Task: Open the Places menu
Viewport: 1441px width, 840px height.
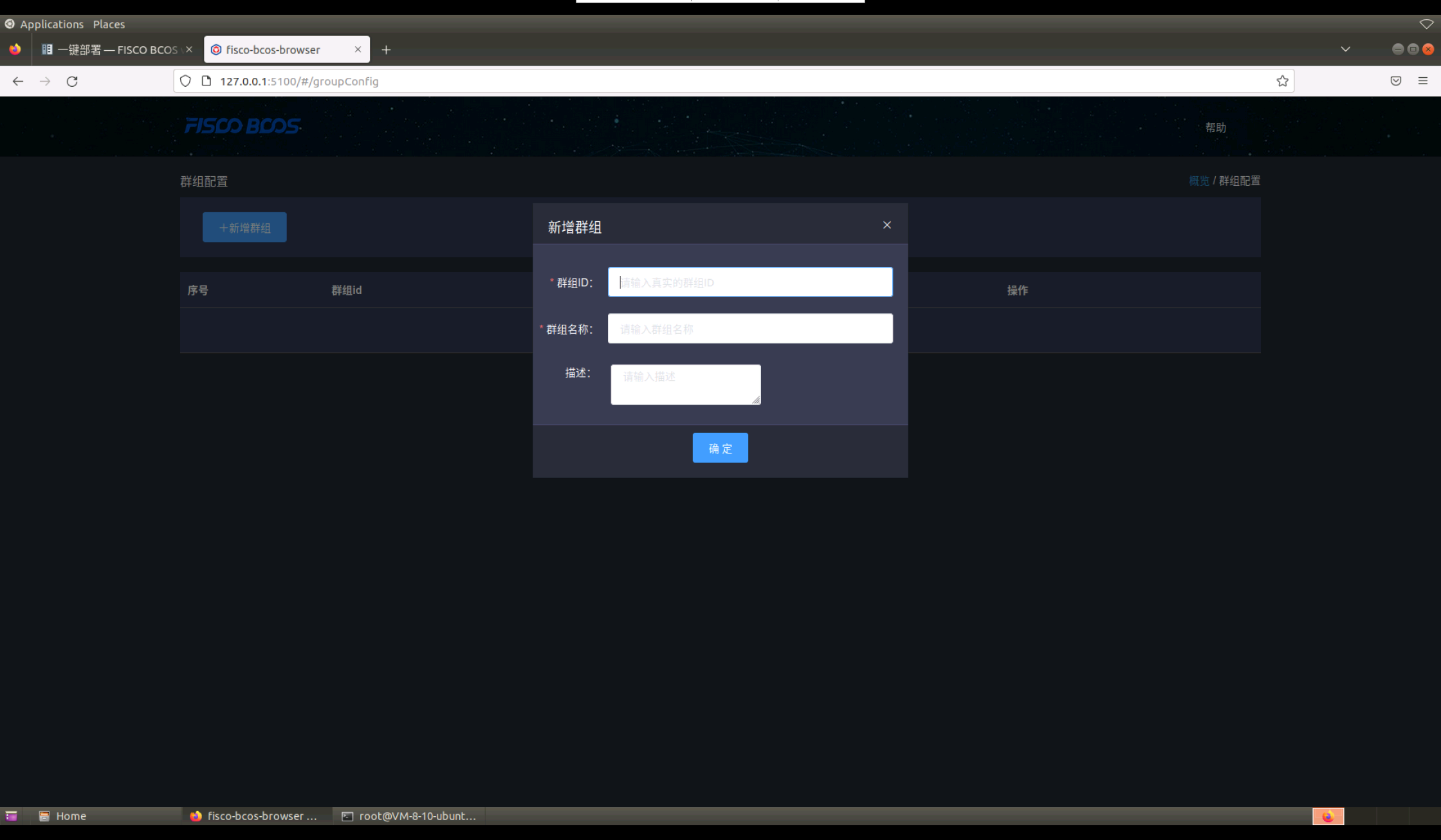Action: [109, 24]
